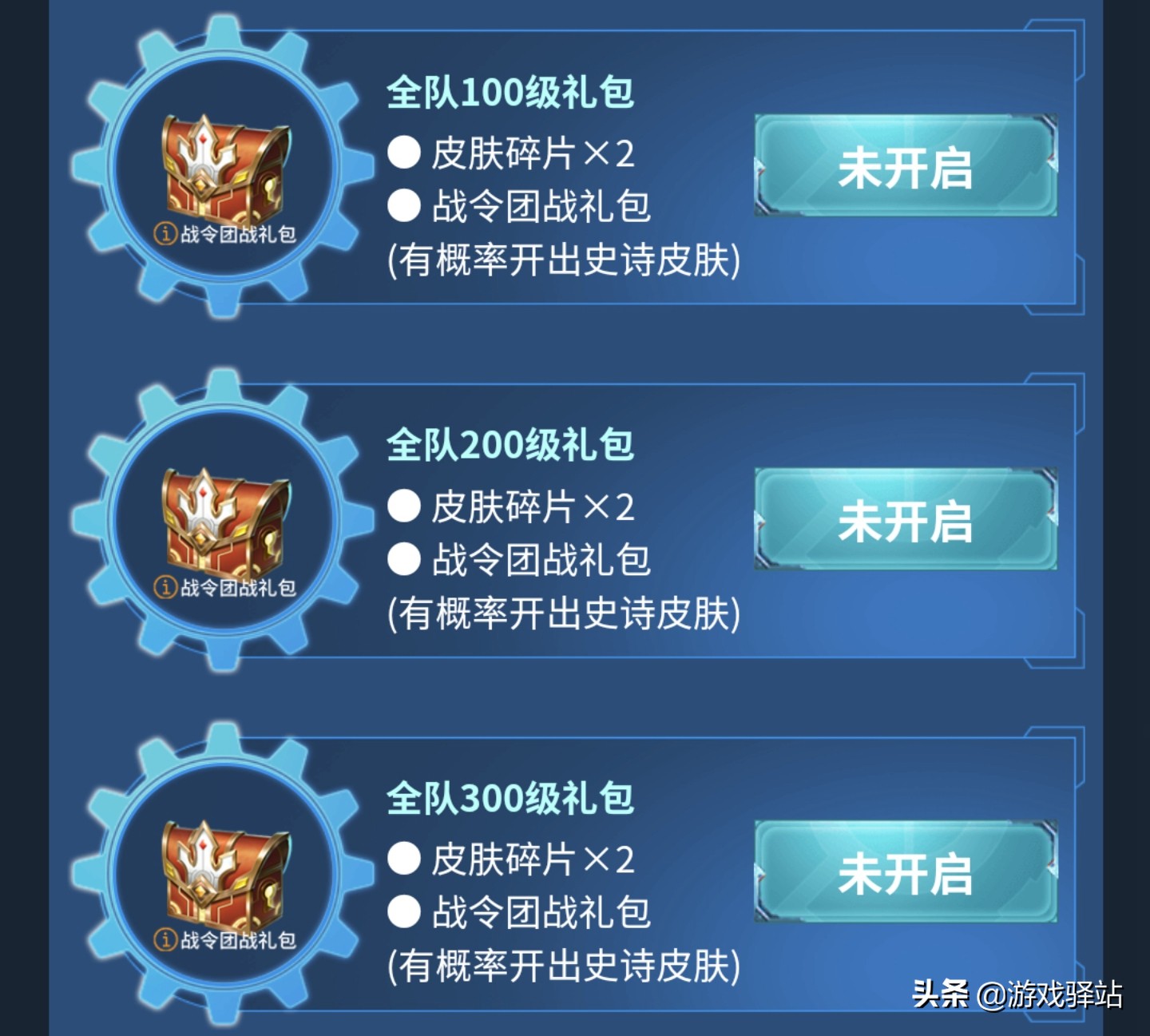Click the 战令团战礼包 label under 200级 chest
The width and height of the screenshot is (1150, 1036).
[238, 588]
